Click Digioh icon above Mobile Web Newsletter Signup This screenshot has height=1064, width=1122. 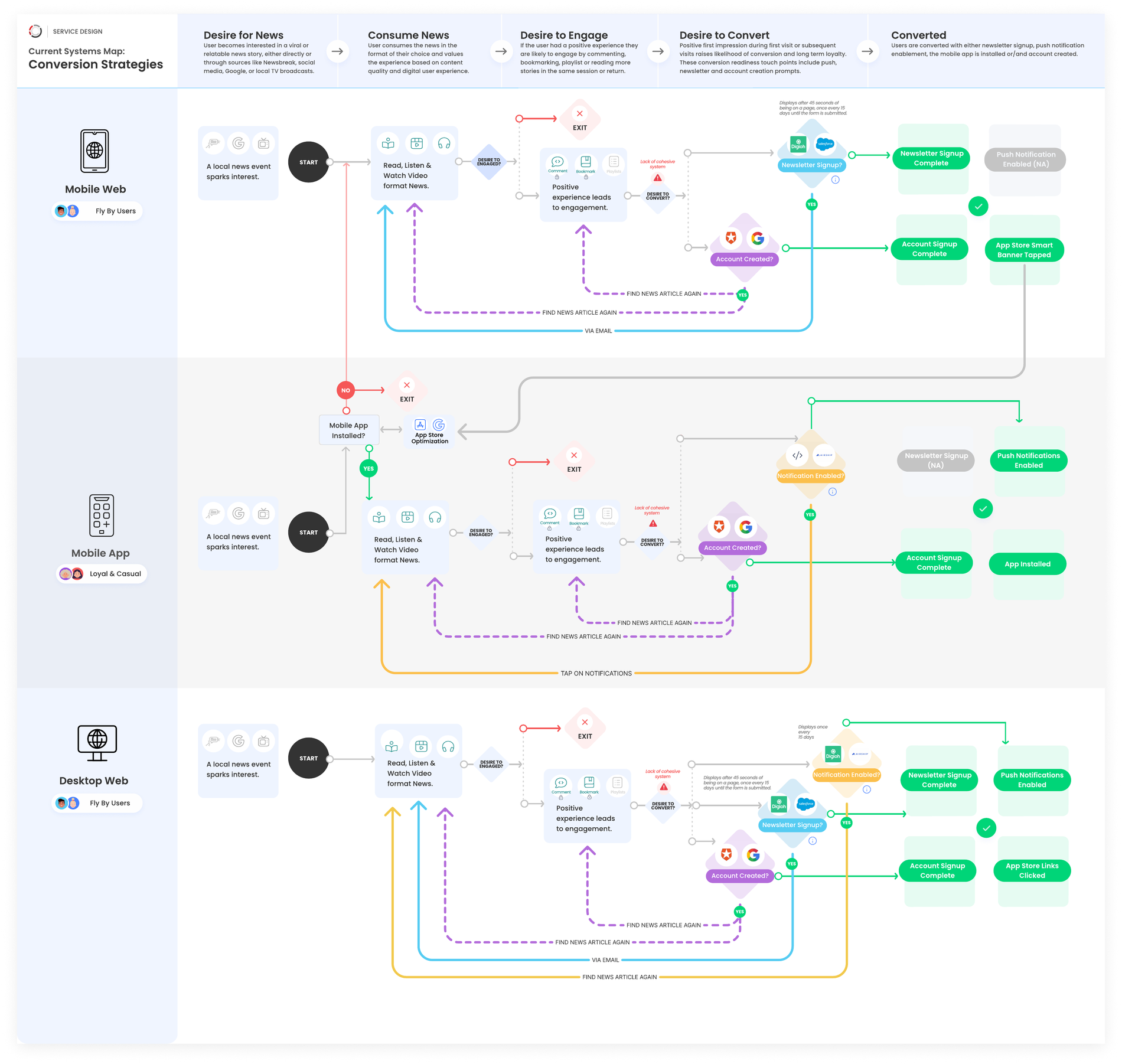pos(798,144)
